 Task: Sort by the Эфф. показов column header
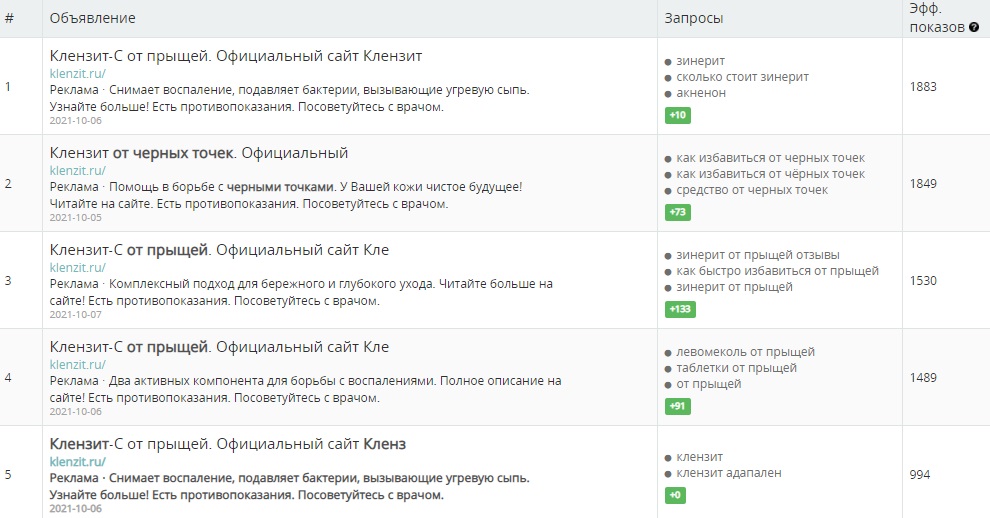coord(937,18)
